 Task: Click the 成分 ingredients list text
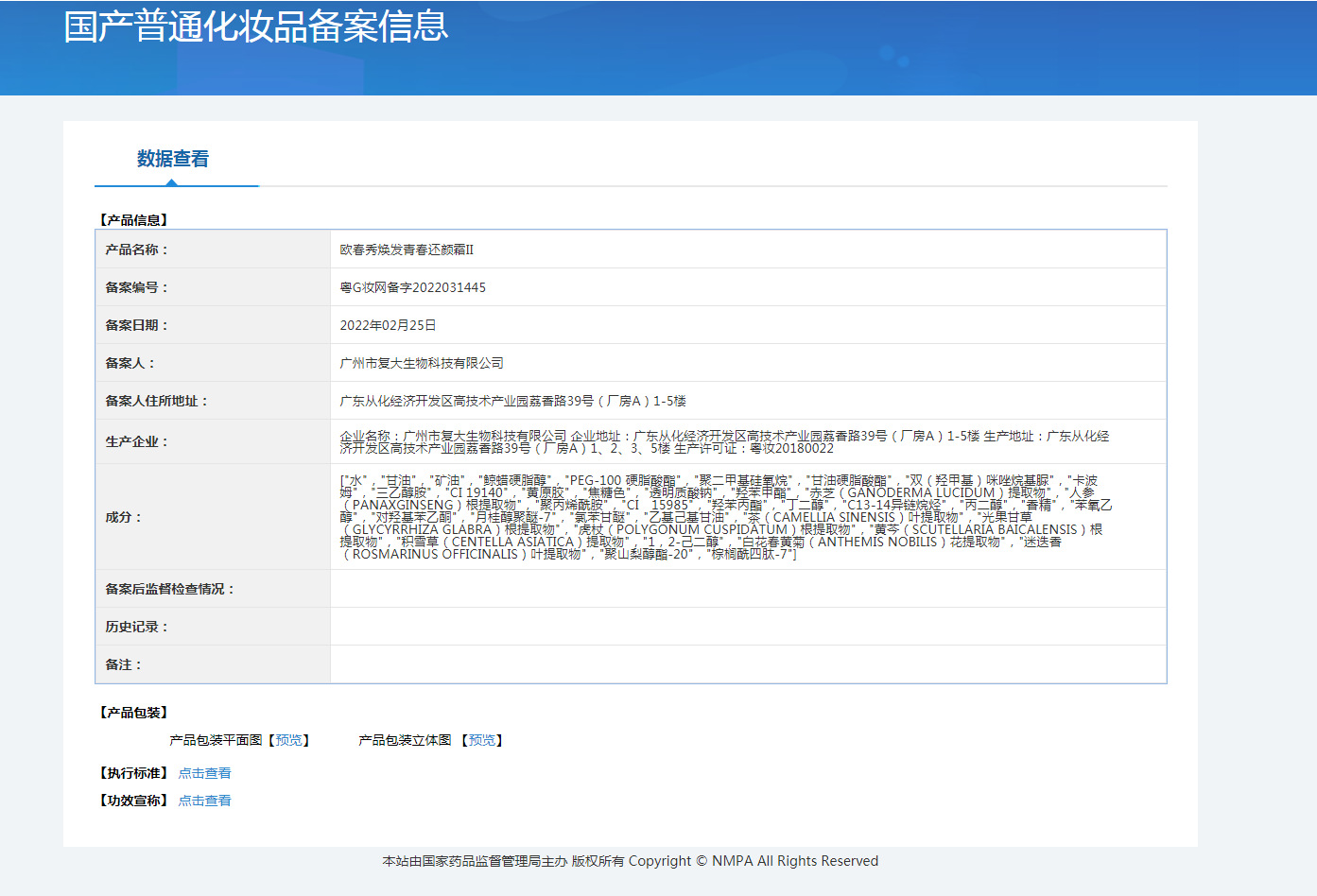726,517
